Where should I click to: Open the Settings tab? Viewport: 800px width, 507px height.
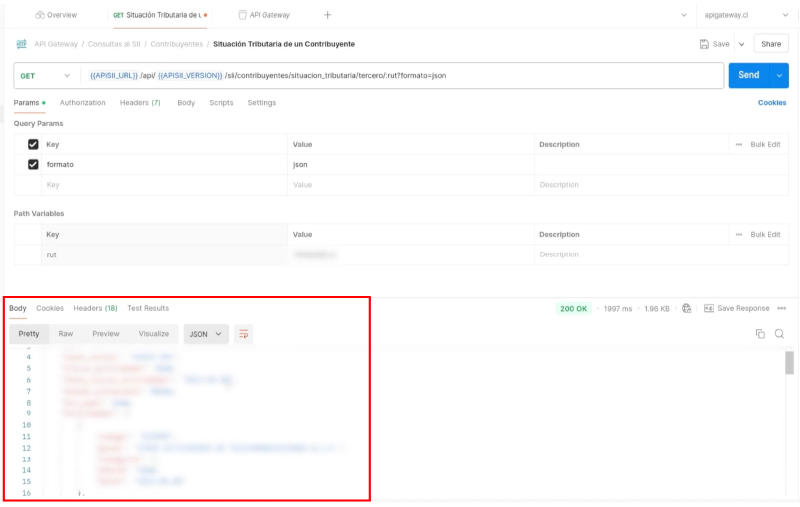coord(262,103)
